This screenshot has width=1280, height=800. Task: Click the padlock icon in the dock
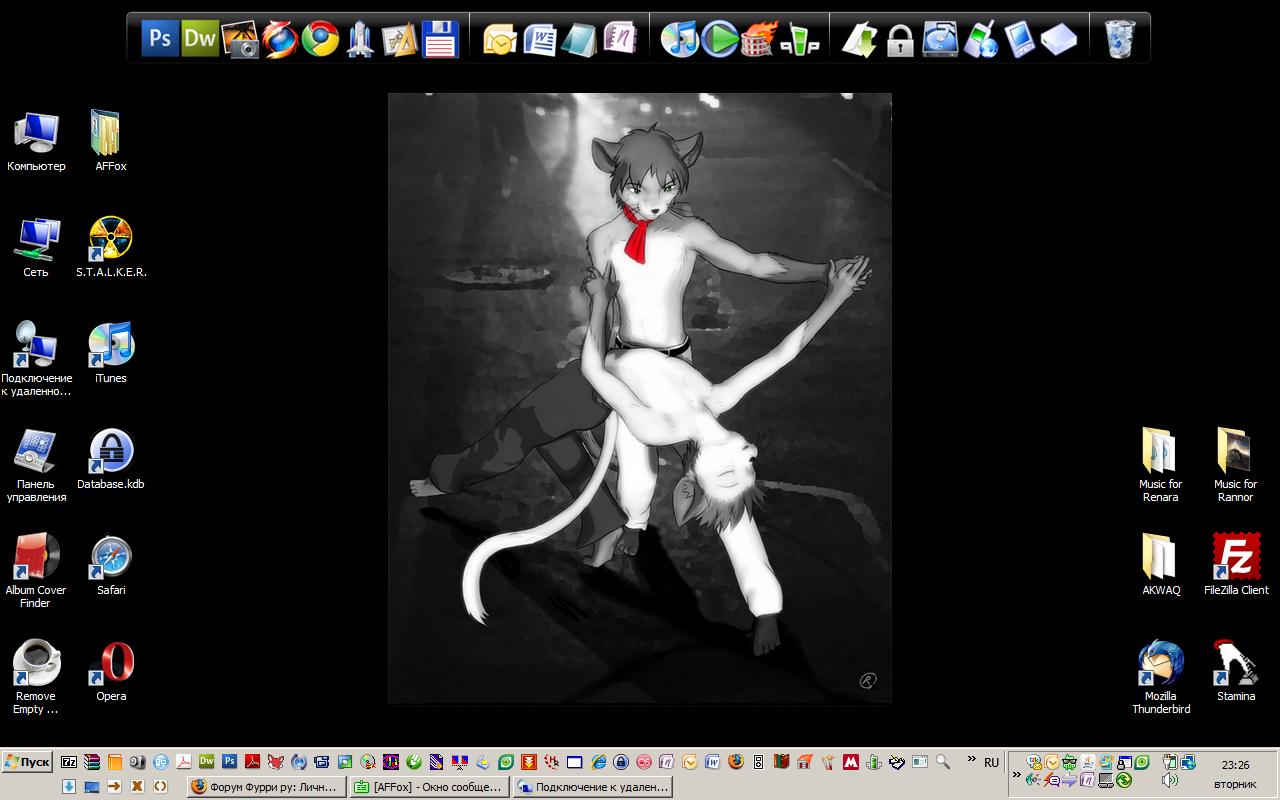coord(900,41)
